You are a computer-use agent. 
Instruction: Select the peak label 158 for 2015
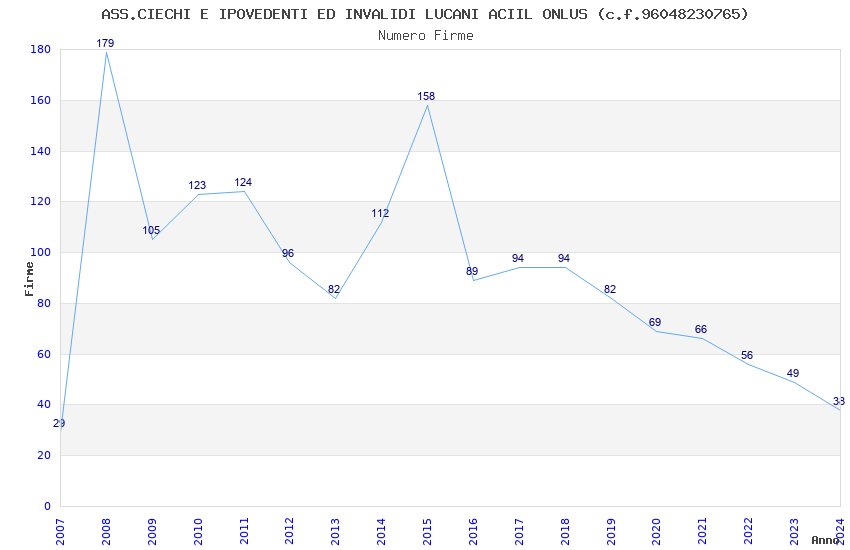(x=426, y=96)
